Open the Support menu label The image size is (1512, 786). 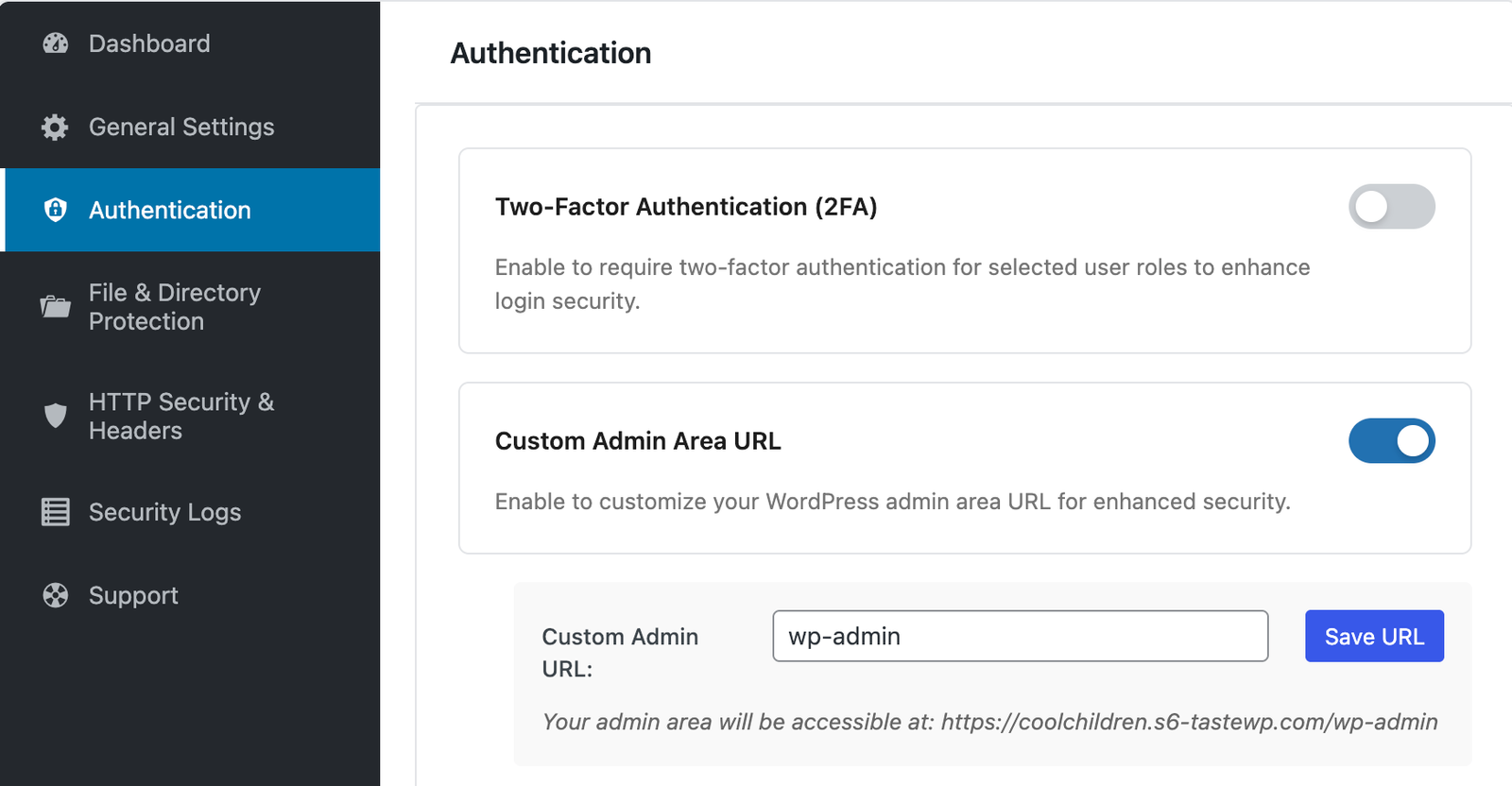point(133,595)
